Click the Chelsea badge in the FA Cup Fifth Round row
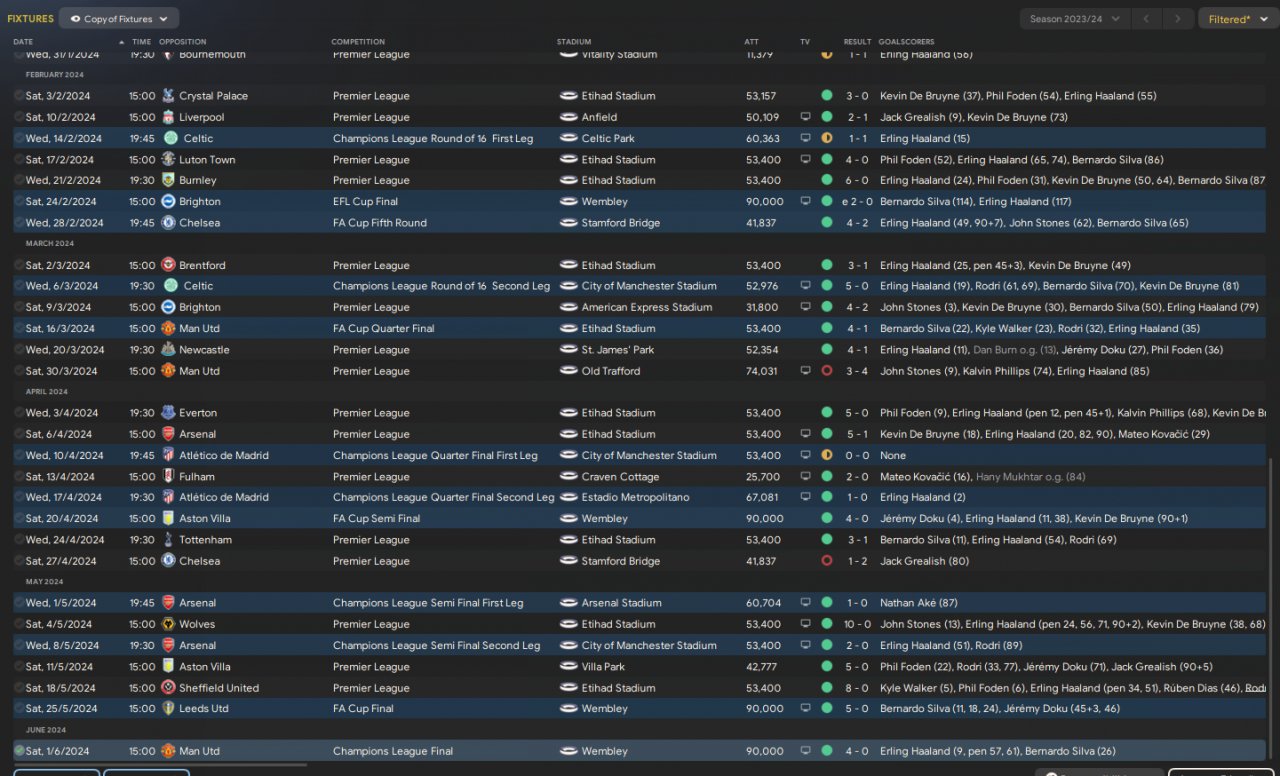This screenshot has width=1280, height=776. [x=169, y=222]
